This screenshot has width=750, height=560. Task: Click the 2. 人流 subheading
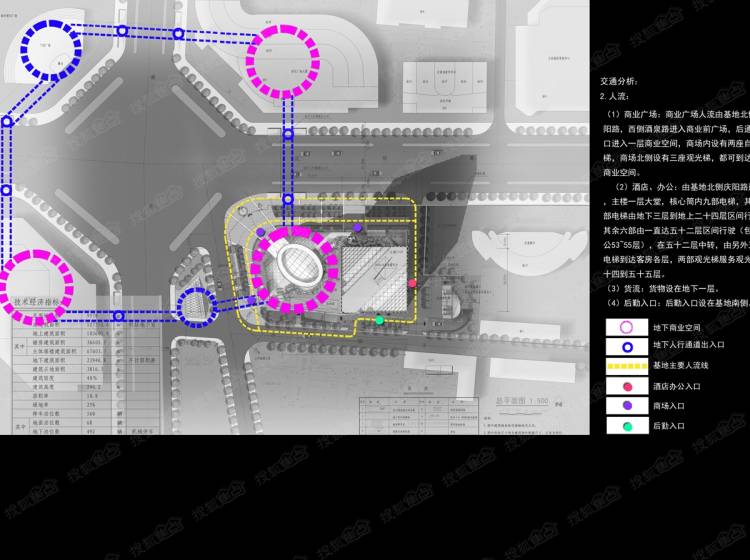[616, 97]
